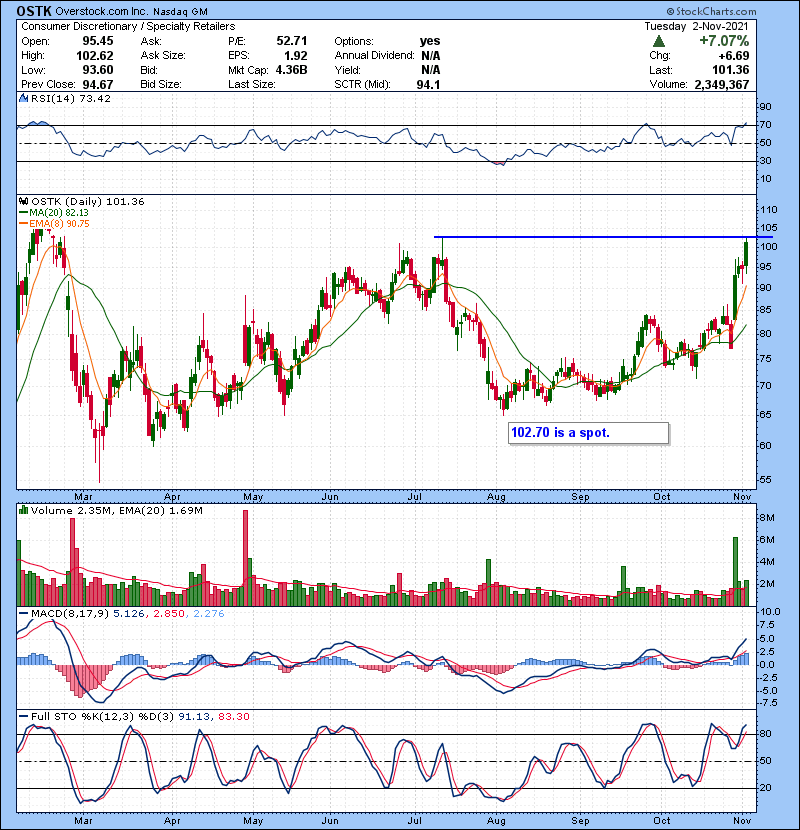Click the stochastic %D value 83.30

(233, 716)
